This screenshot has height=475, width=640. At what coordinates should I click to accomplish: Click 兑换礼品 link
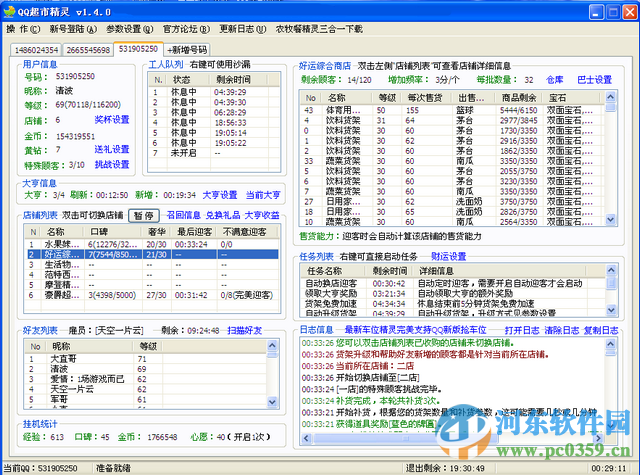point(223,215)
